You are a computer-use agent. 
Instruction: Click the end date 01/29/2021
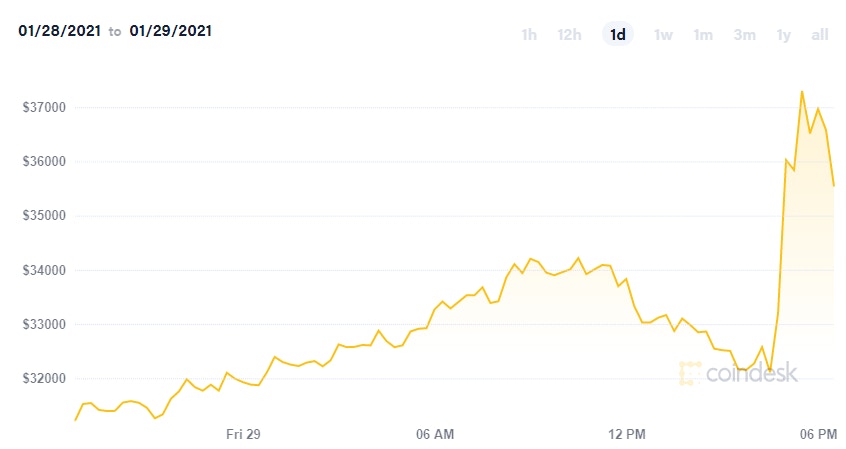(x=170, y=31)
